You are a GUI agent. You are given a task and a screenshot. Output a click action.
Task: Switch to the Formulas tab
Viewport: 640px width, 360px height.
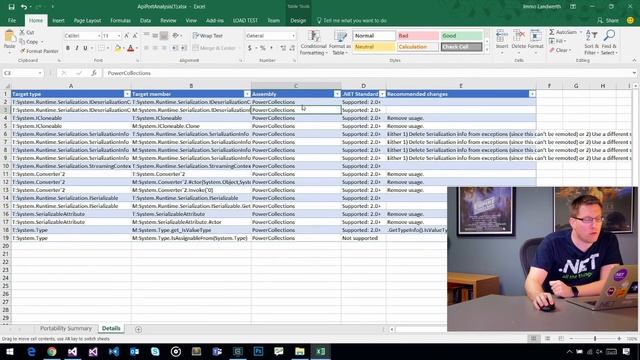(x=120, y=20)
